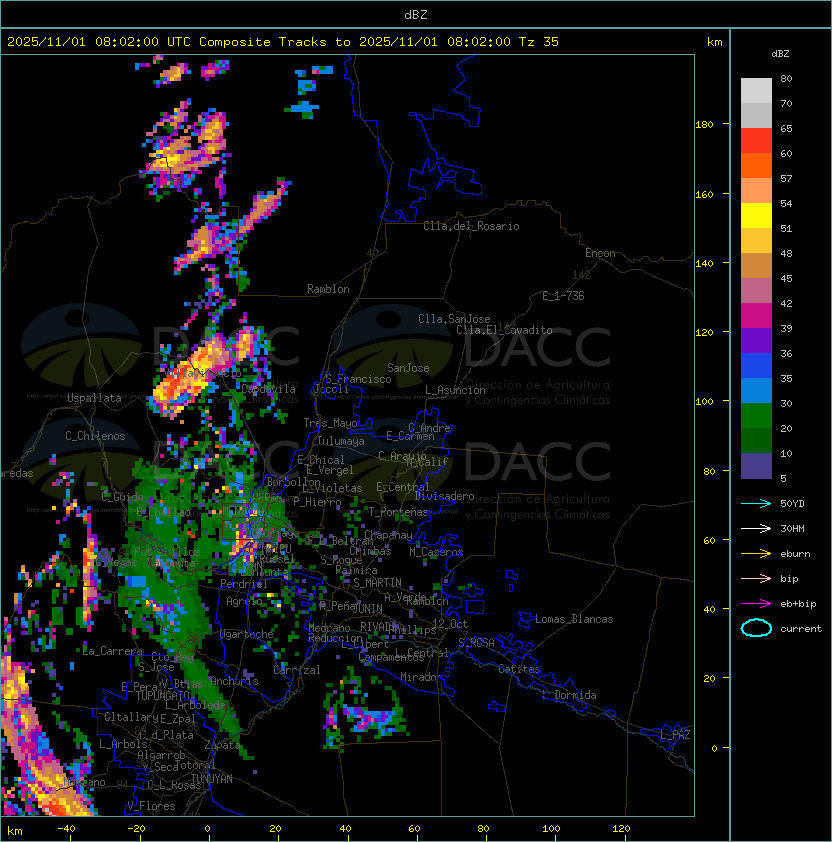Click the yellow eburn arrow symbol
The width and height of the screenshot is (832, 842).
point(756,554)
